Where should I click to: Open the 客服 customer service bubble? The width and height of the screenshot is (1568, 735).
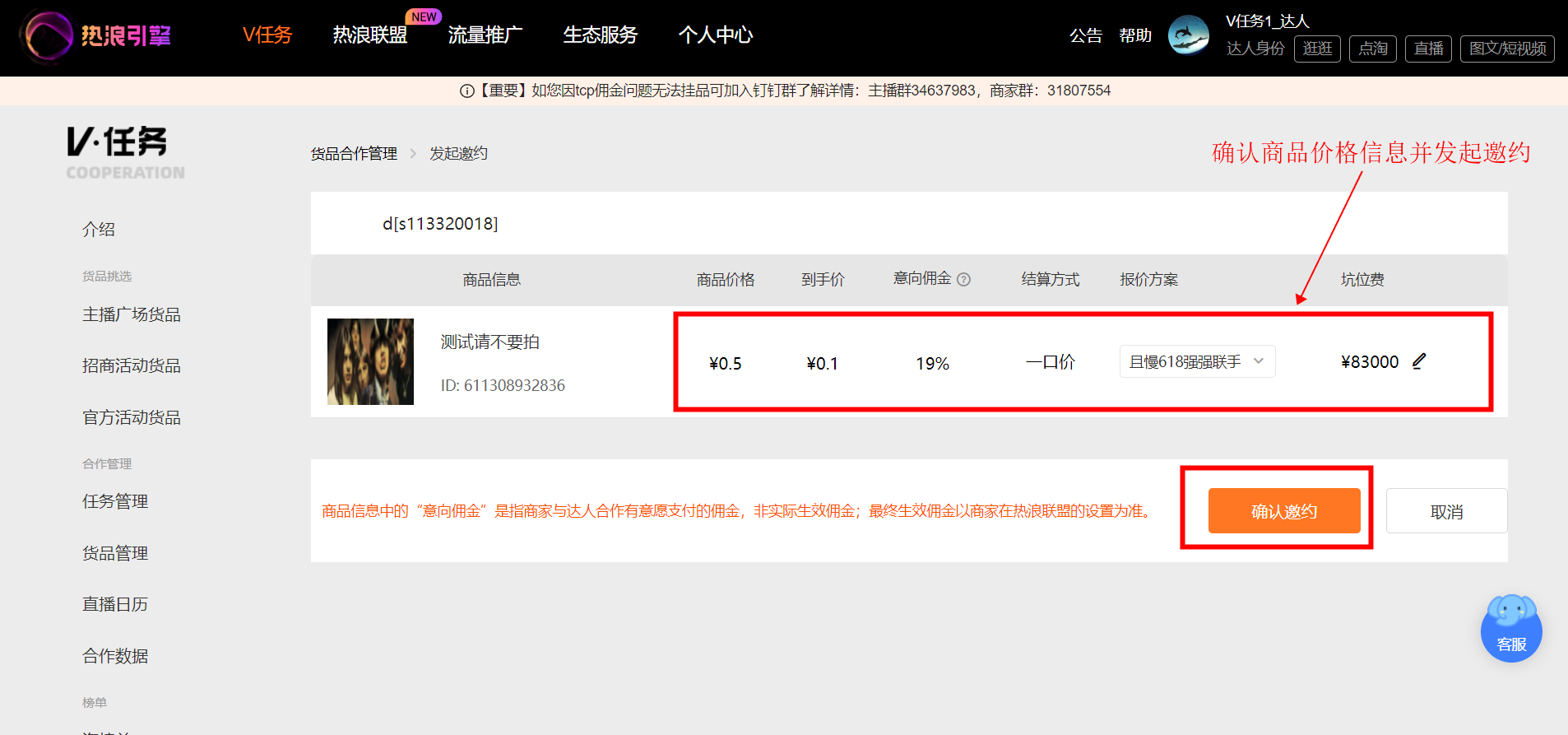[1511, 628]
